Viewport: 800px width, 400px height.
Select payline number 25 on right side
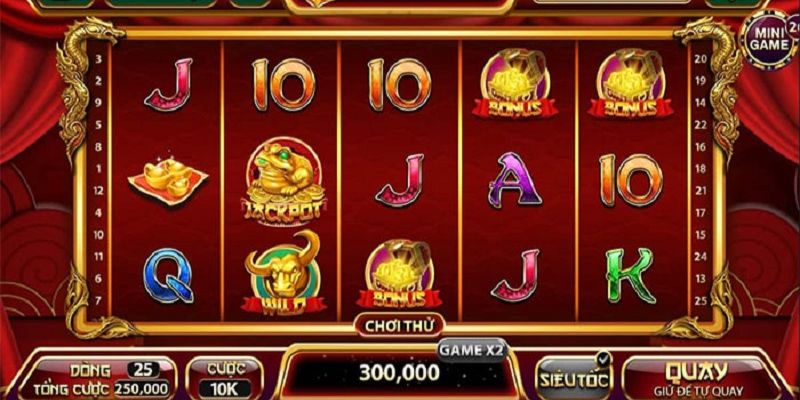[x=701, y=301]
